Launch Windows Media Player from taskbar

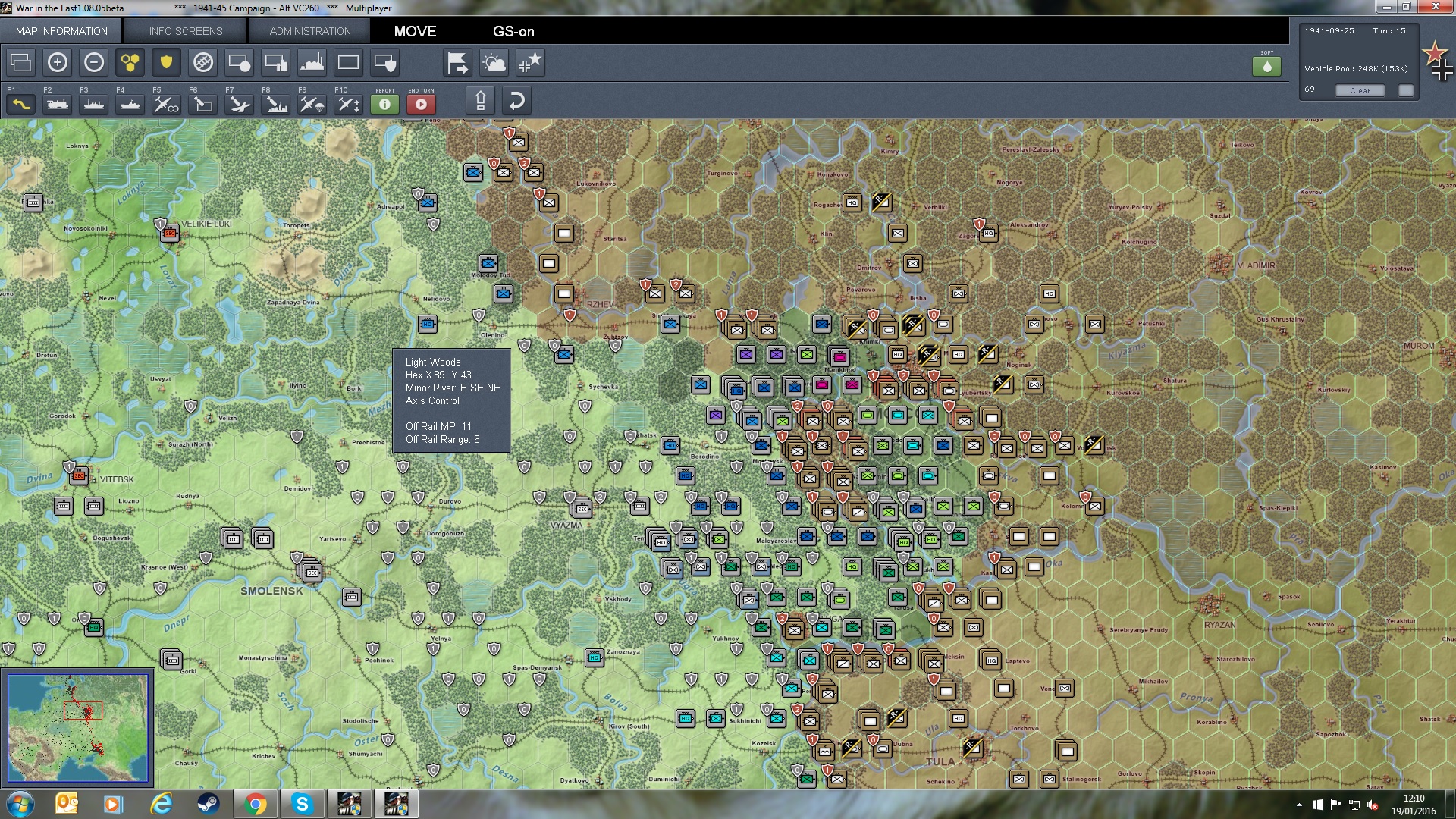tap(113, 804)
